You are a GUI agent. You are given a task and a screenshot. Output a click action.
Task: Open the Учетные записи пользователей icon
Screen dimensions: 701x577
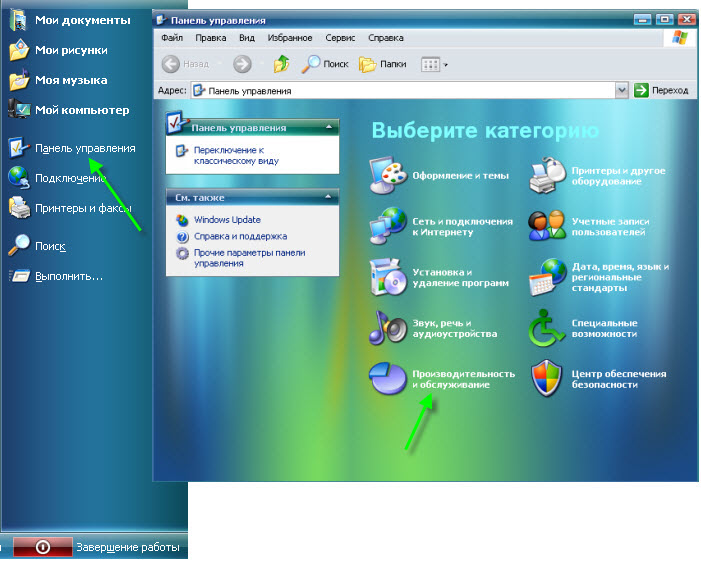pyautogui.click(x=547, y=226)
